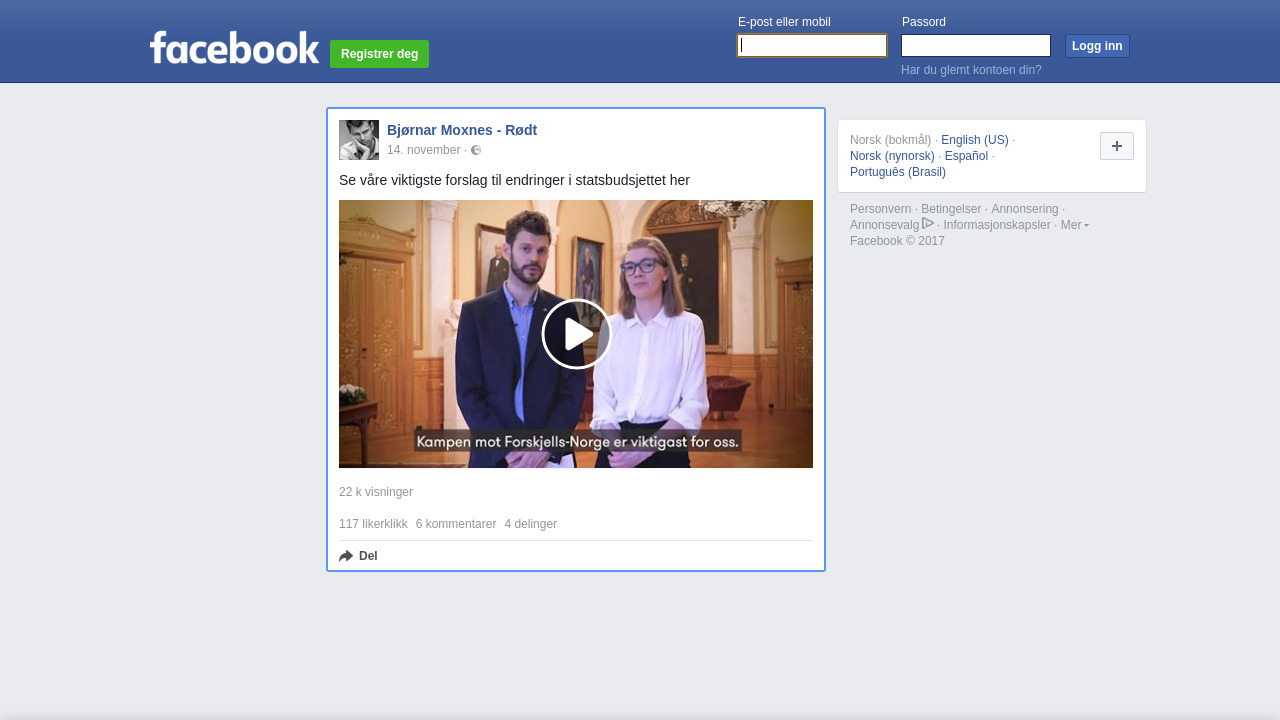The image size is (1280, 720).
Task: Open Bjørnar Moxnes profile picture
Action: 359,140
